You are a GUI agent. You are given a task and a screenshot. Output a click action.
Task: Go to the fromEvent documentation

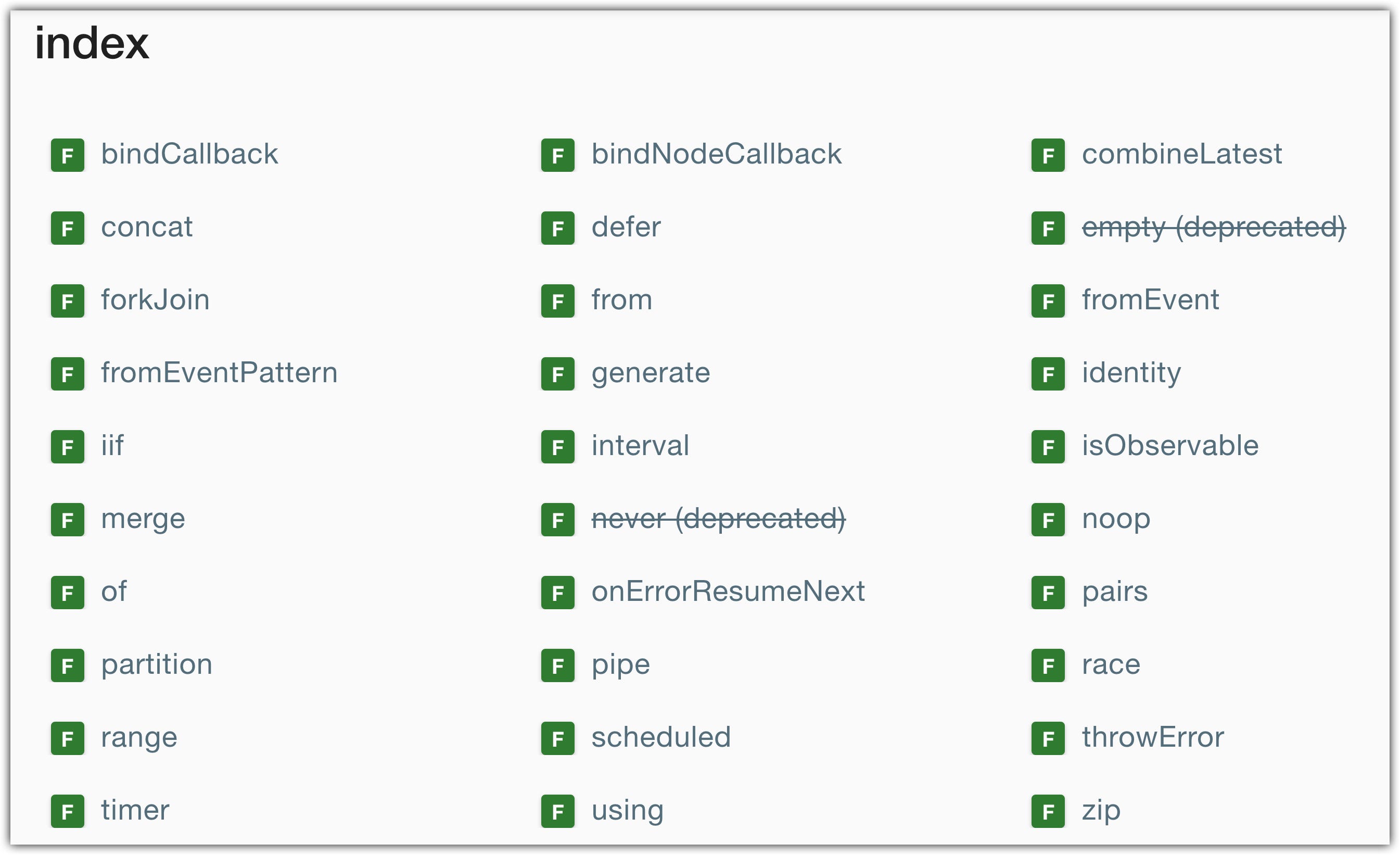click(x=1150, y=299)
